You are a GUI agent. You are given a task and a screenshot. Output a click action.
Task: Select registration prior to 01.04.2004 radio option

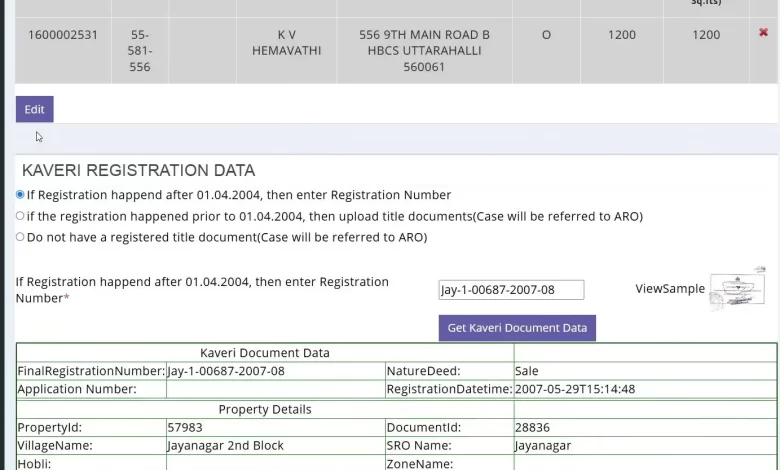click(x=20, y=216)
